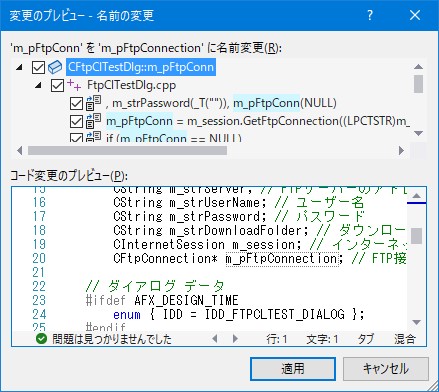Click CString m_strUserName on line 16
This screenshot has height=392, width=439.
click(190, 202)
